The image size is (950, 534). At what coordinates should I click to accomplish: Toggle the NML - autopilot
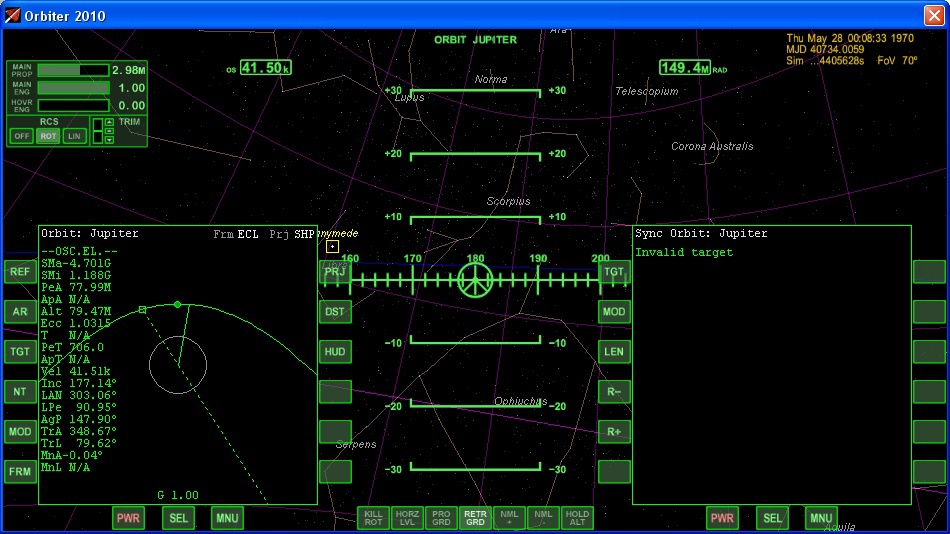click(543, 518)
